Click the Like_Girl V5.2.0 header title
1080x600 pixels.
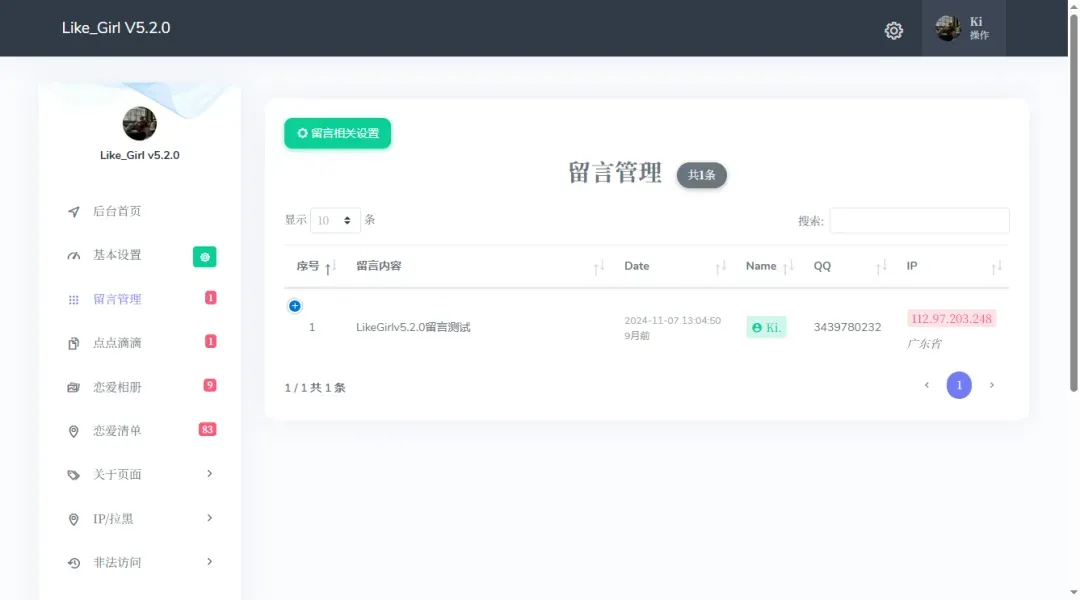tap(116, 28)
